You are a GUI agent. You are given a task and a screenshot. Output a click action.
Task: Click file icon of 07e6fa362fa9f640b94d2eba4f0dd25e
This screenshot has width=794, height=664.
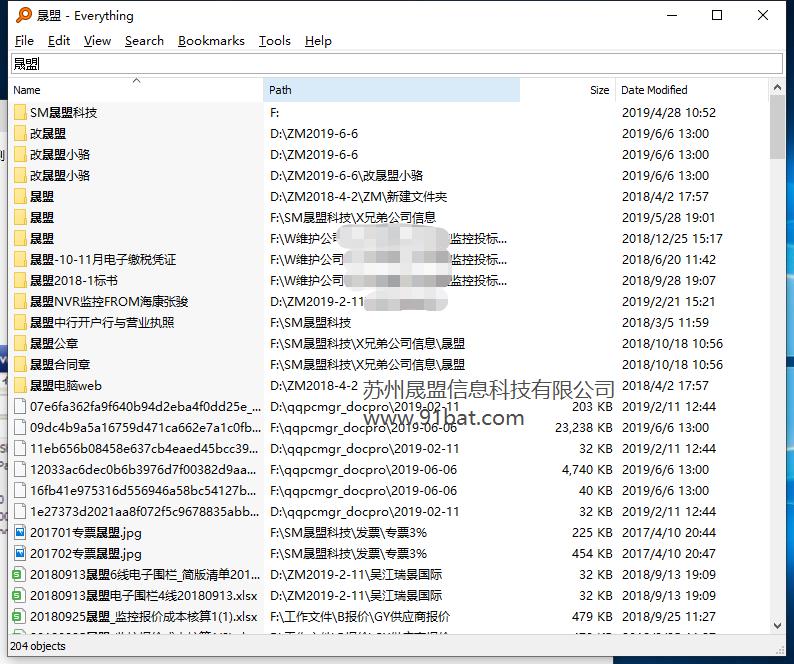point(20,407)
